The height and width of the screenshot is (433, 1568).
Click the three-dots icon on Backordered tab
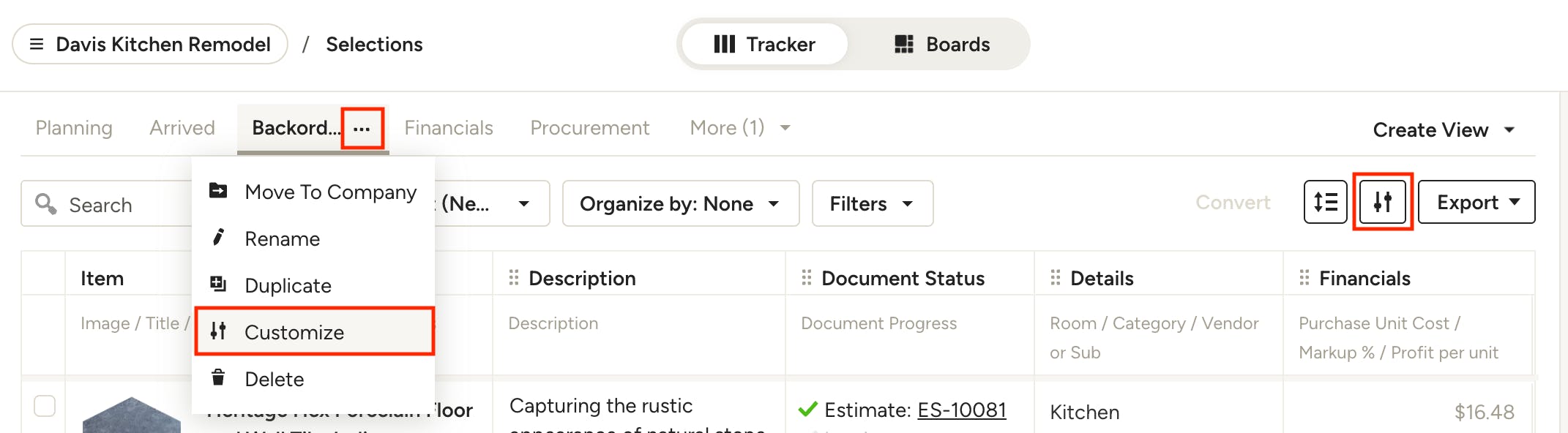tap(362, 129)
